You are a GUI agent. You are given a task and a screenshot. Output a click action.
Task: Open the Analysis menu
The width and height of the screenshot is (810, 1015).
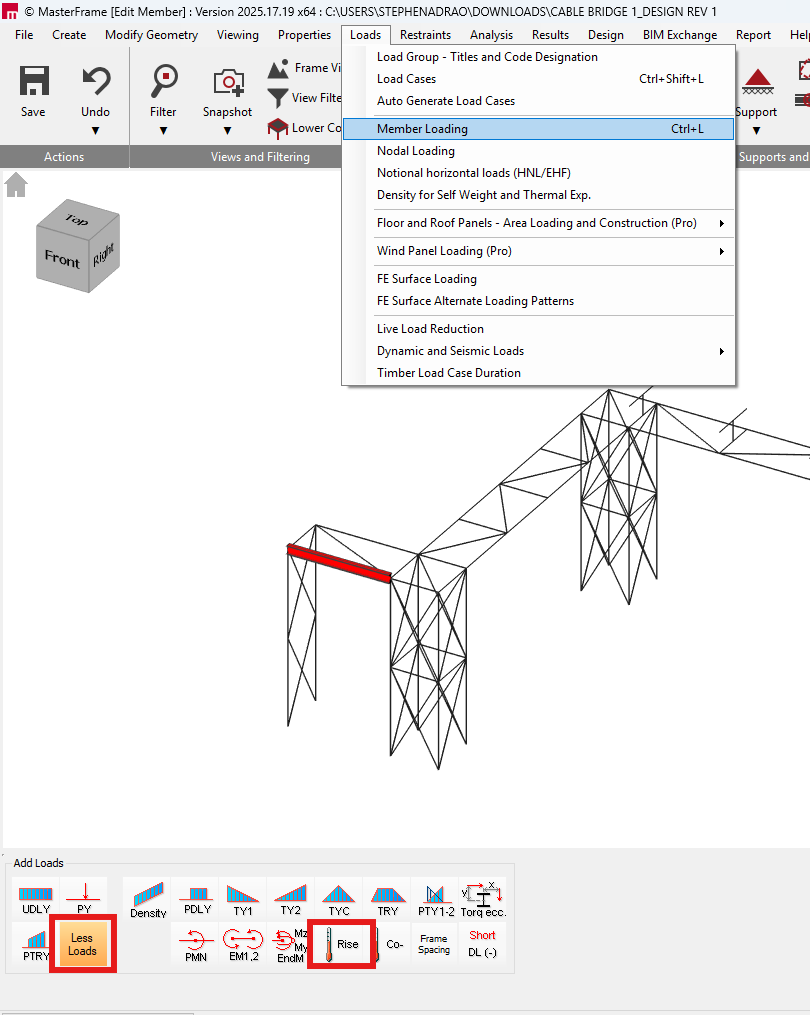491,35
